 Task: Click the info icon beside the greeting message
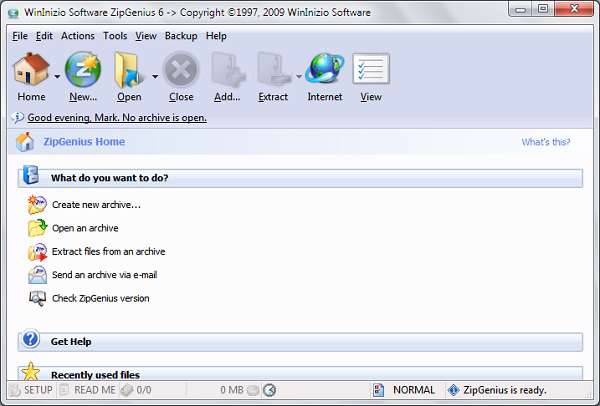pos(18,117)
